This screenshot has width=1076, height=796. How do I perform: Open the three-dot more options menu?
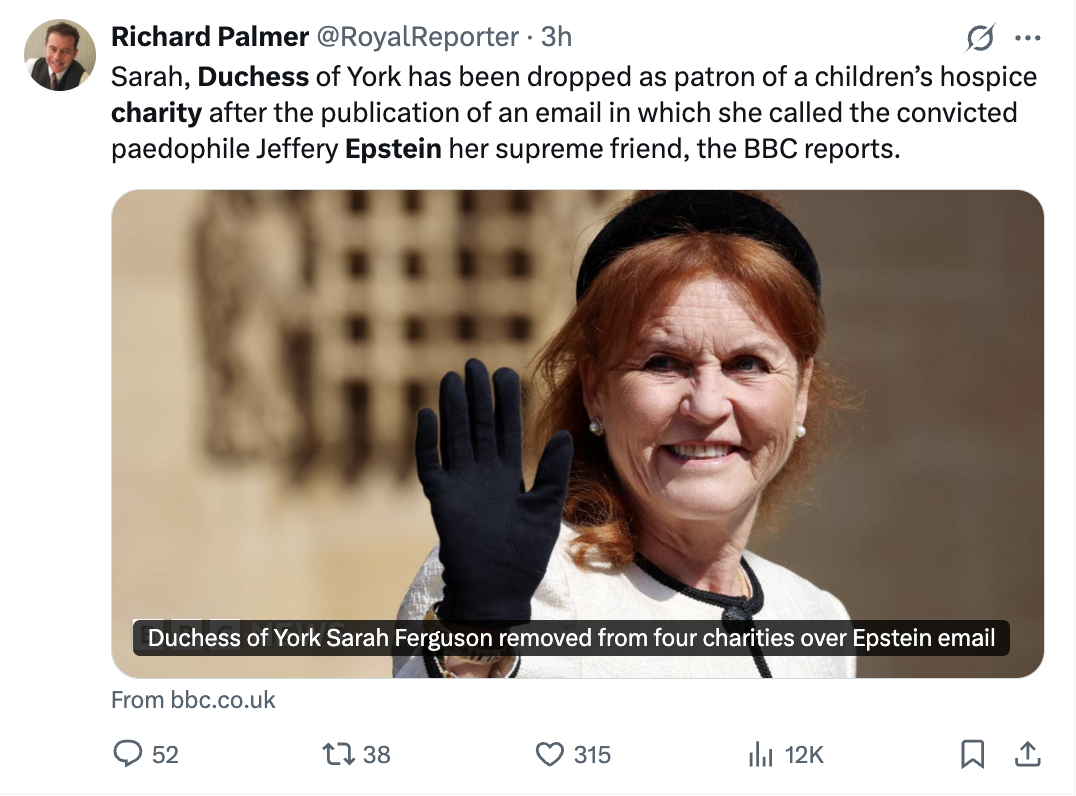1028,38
